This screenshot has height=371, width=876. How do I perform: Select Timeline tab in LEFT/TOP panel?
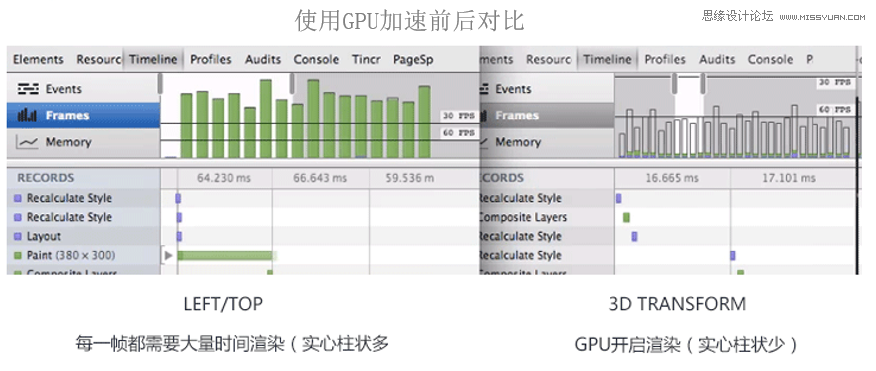coord(153,59)
